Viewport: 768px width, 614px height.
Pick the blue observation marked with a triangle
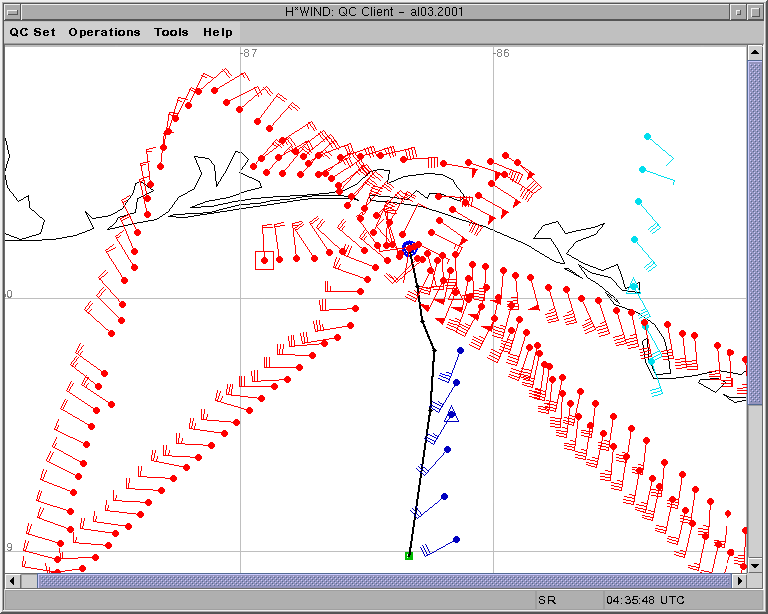coord(451,414)
